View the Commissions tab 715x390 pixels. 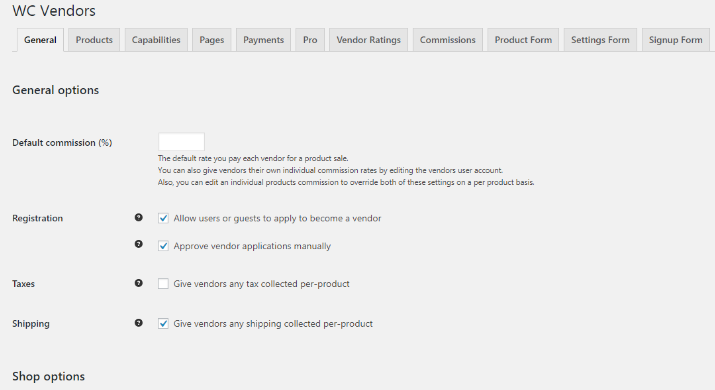[448, 40]
